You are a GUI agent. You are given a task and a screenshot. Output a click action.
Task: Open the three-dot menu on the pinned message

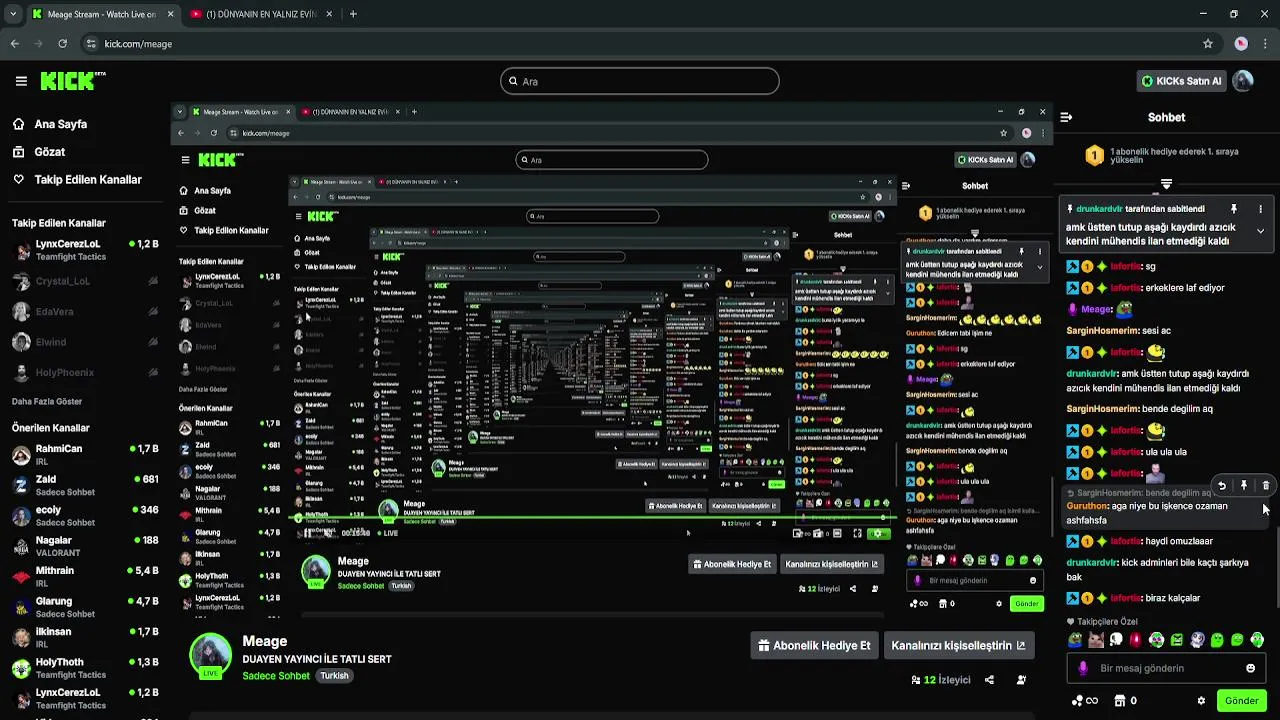[1260, 209]
